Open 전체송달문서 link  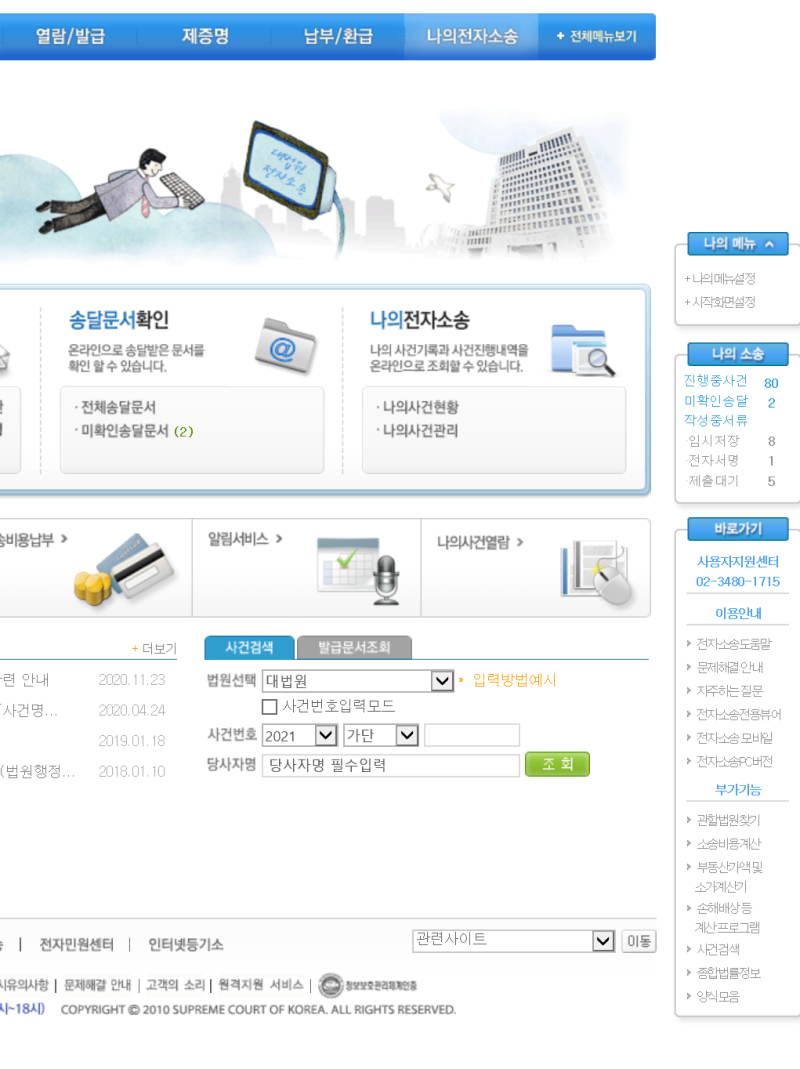pyautogui.click(x=116, y=407)
